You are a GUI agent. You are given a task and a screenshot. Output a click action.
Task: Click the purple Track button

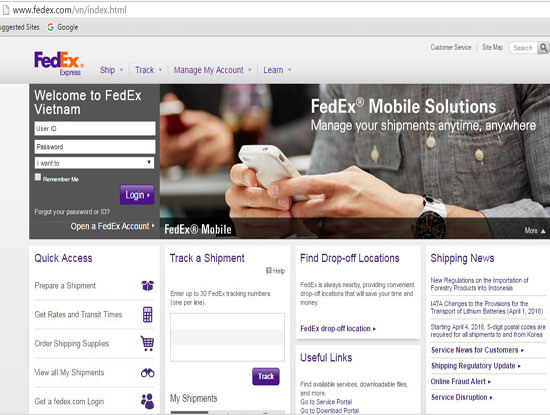click(266, 376)
